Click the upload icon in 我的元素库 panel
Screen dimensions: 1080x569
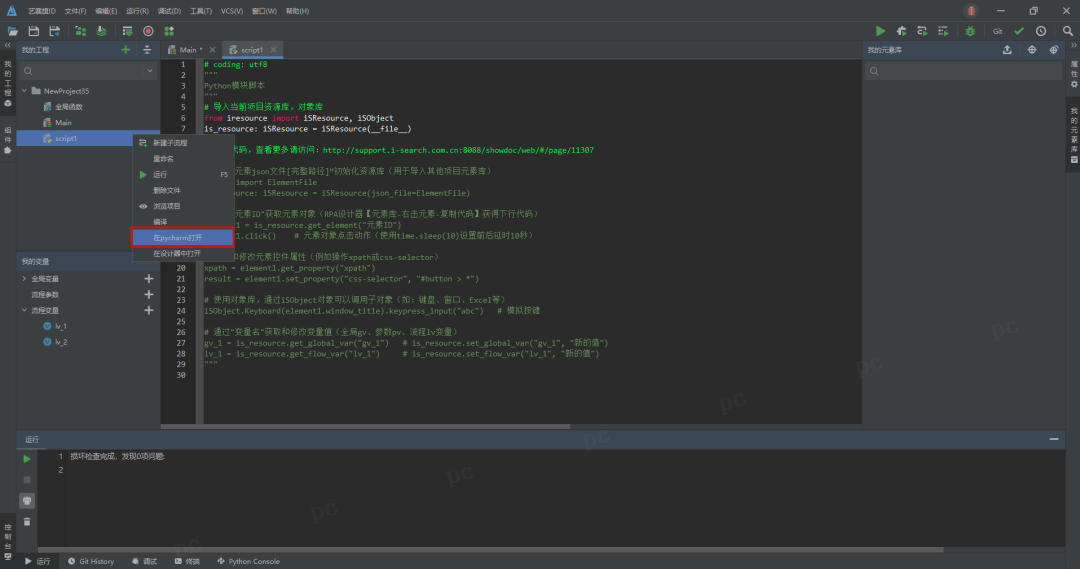tap(1007, 50)
